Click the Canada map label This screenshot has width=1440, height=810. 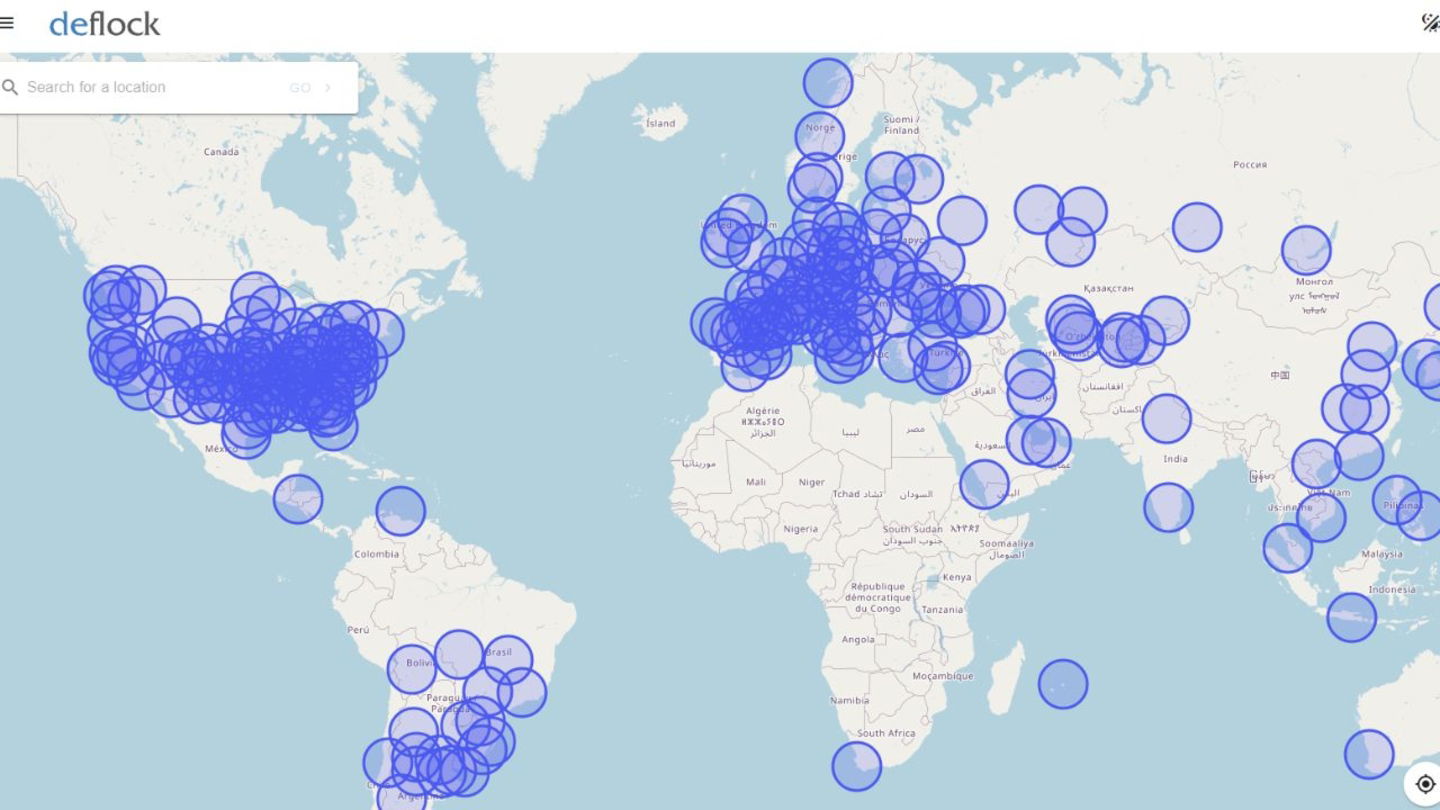tap(221, 152)
